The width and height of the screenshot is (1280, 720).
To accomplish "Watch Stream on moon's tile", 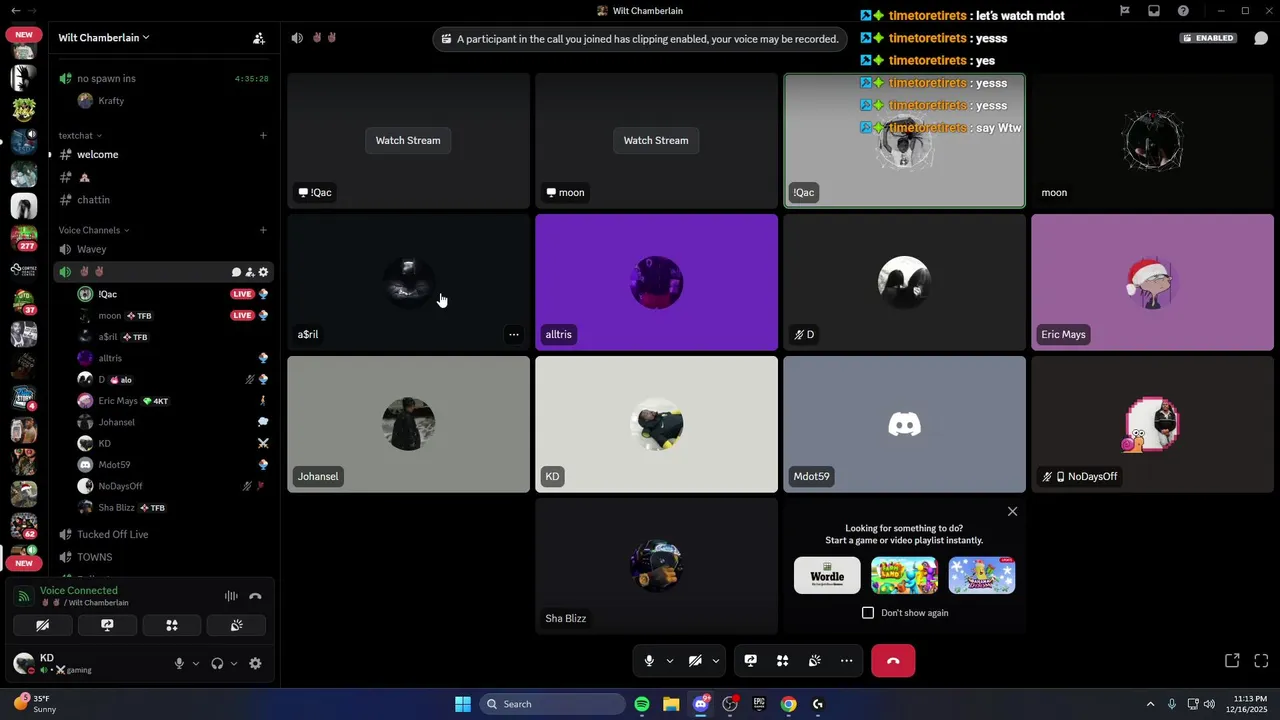I will tap(656, 140).
